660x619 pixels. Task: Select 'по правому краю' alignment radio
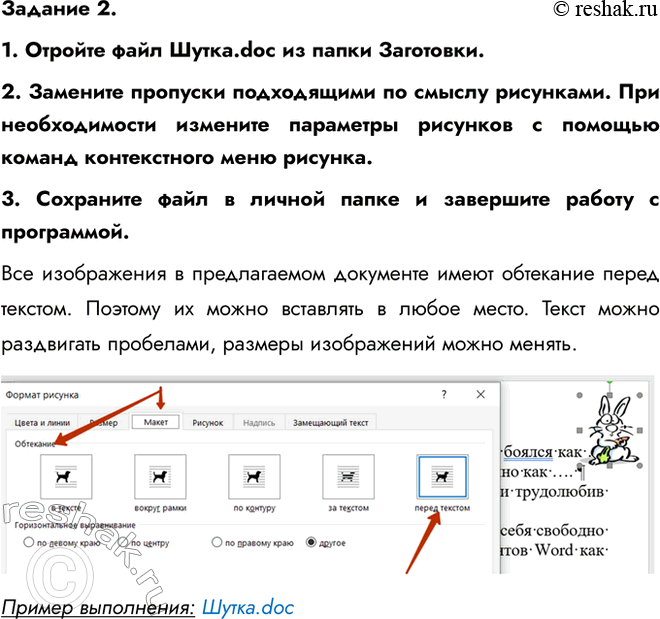tap(217, 543)
